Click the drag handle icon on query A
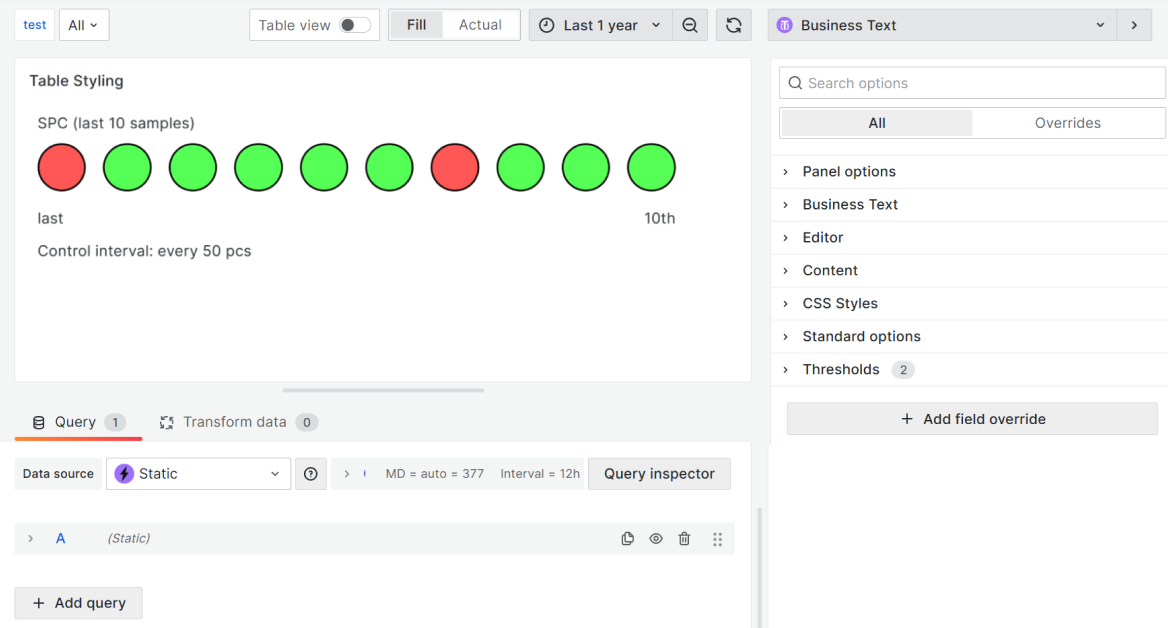Image resolution: width=1168 pixels, height=628 pixels. 717,539
